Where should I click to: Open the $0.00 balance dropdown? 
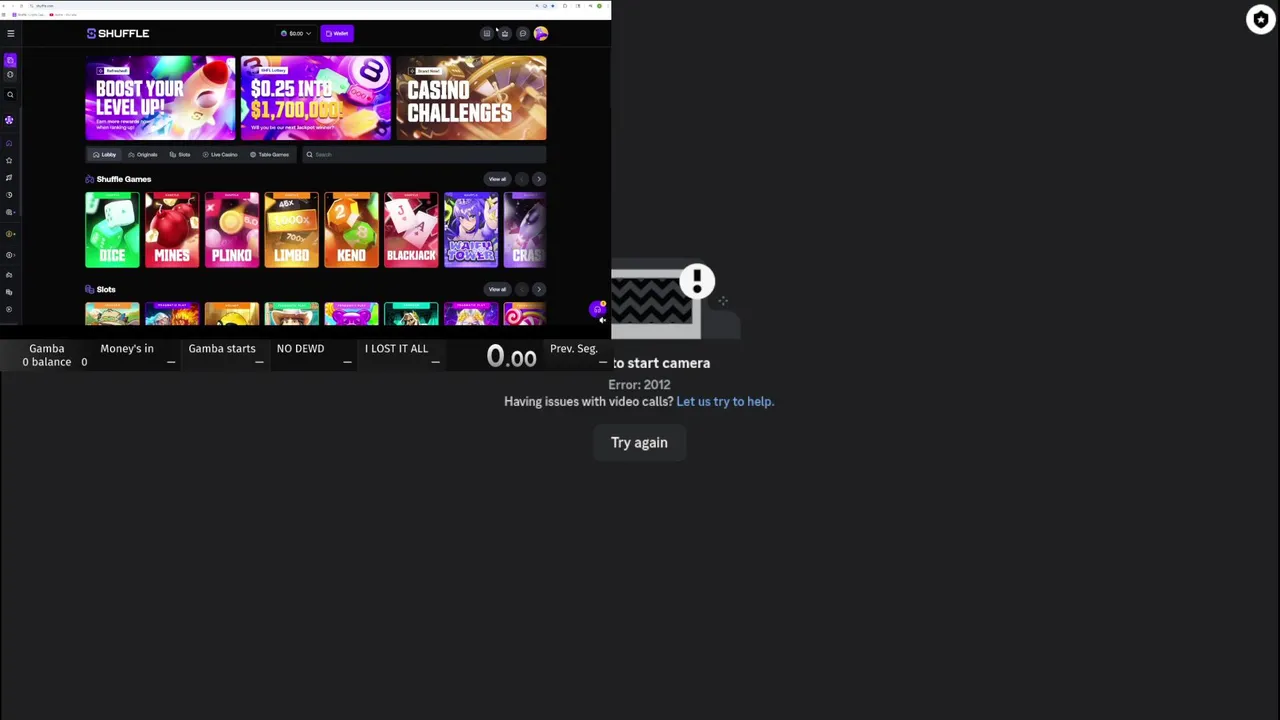pos(296,33)
